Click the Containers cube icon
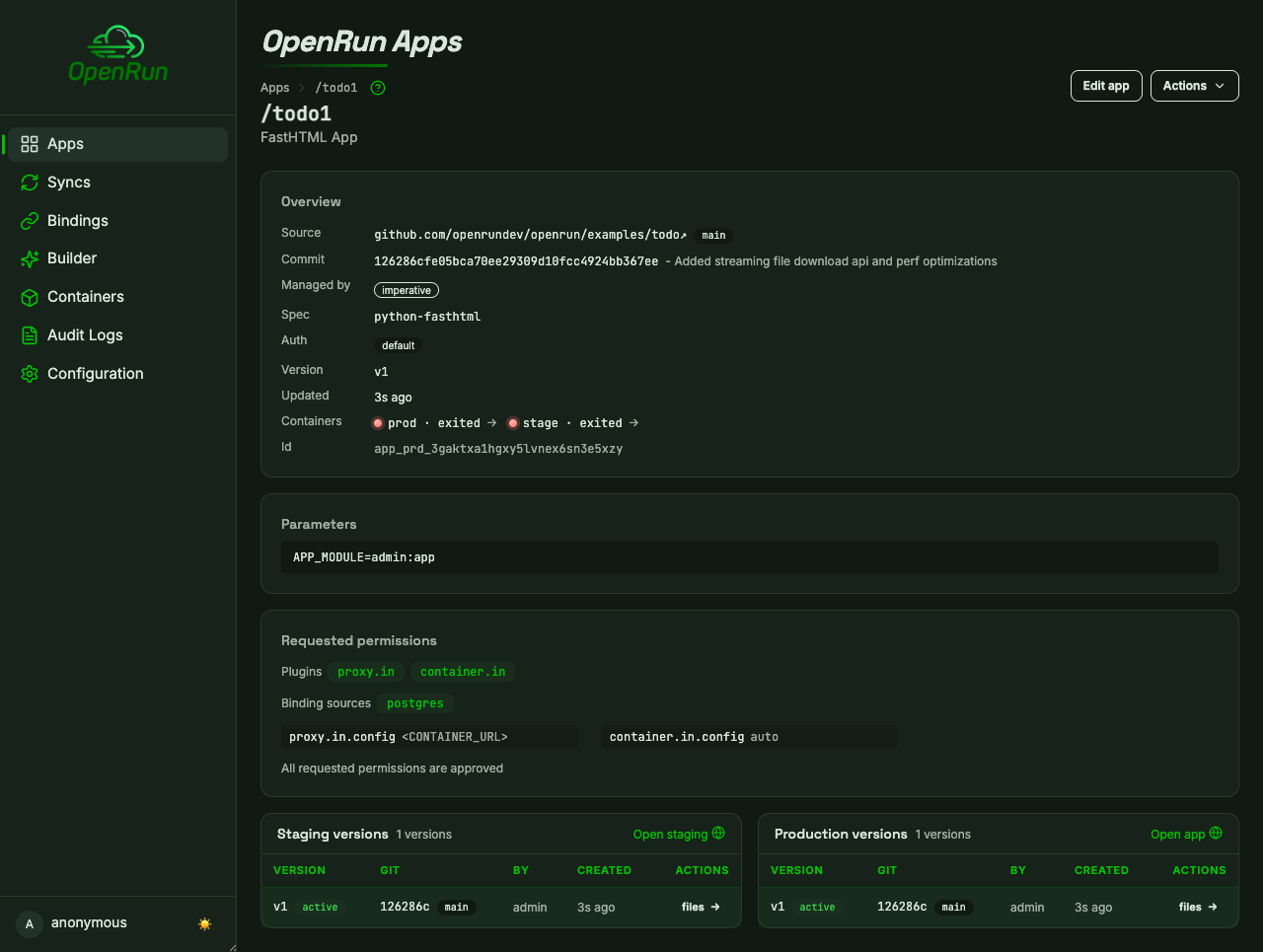The width and height of the screenshot is (1263, 952). pos(30,297)
